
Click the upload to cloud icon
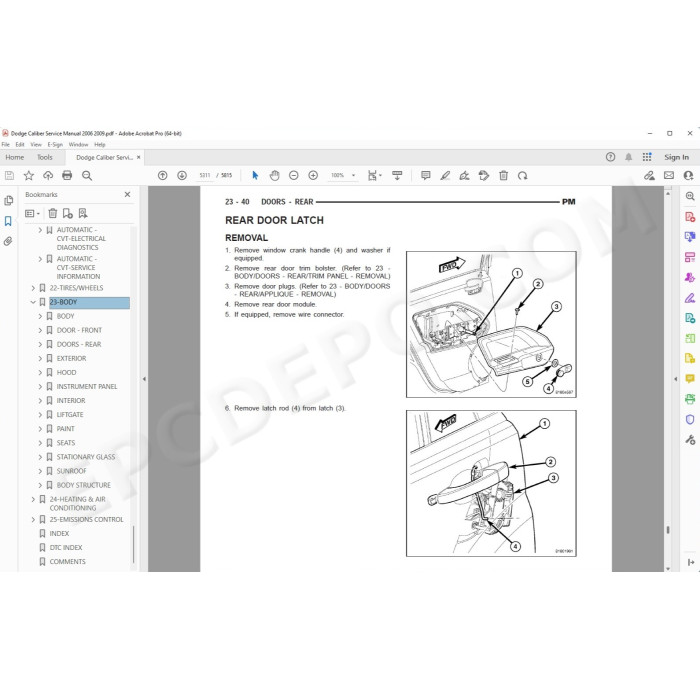tap(48, 175)
